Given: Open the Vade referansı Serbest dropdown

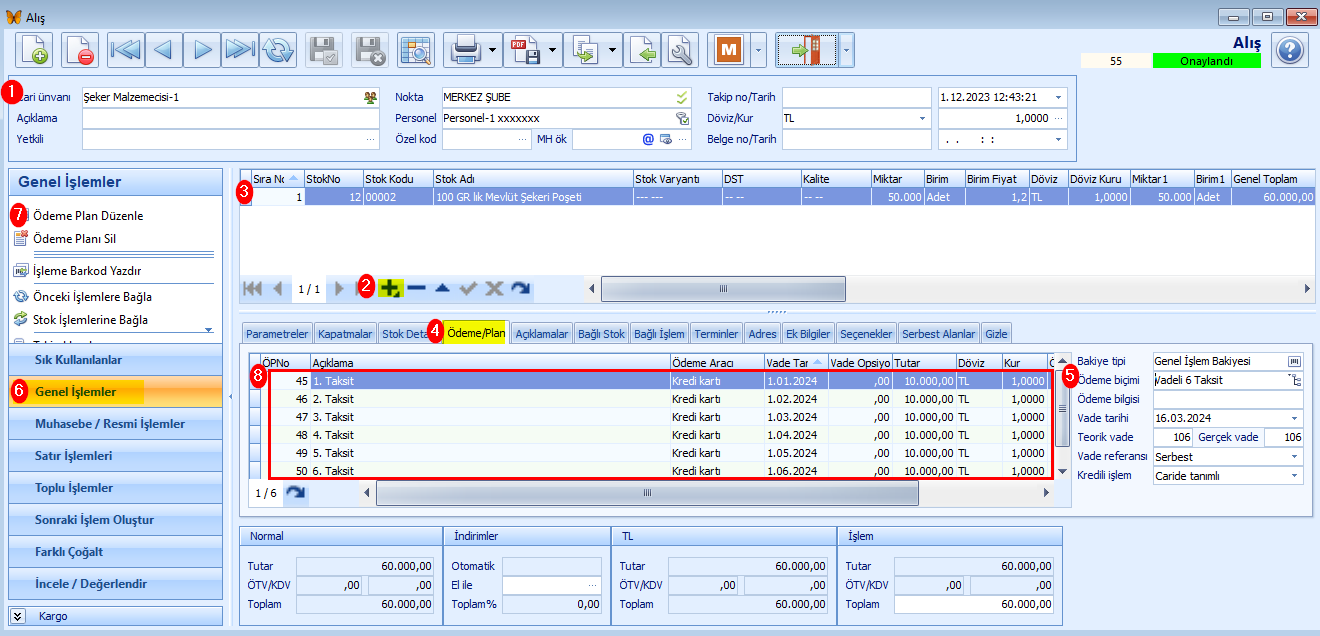Looking at the screenshot, I should [1296, 456].
